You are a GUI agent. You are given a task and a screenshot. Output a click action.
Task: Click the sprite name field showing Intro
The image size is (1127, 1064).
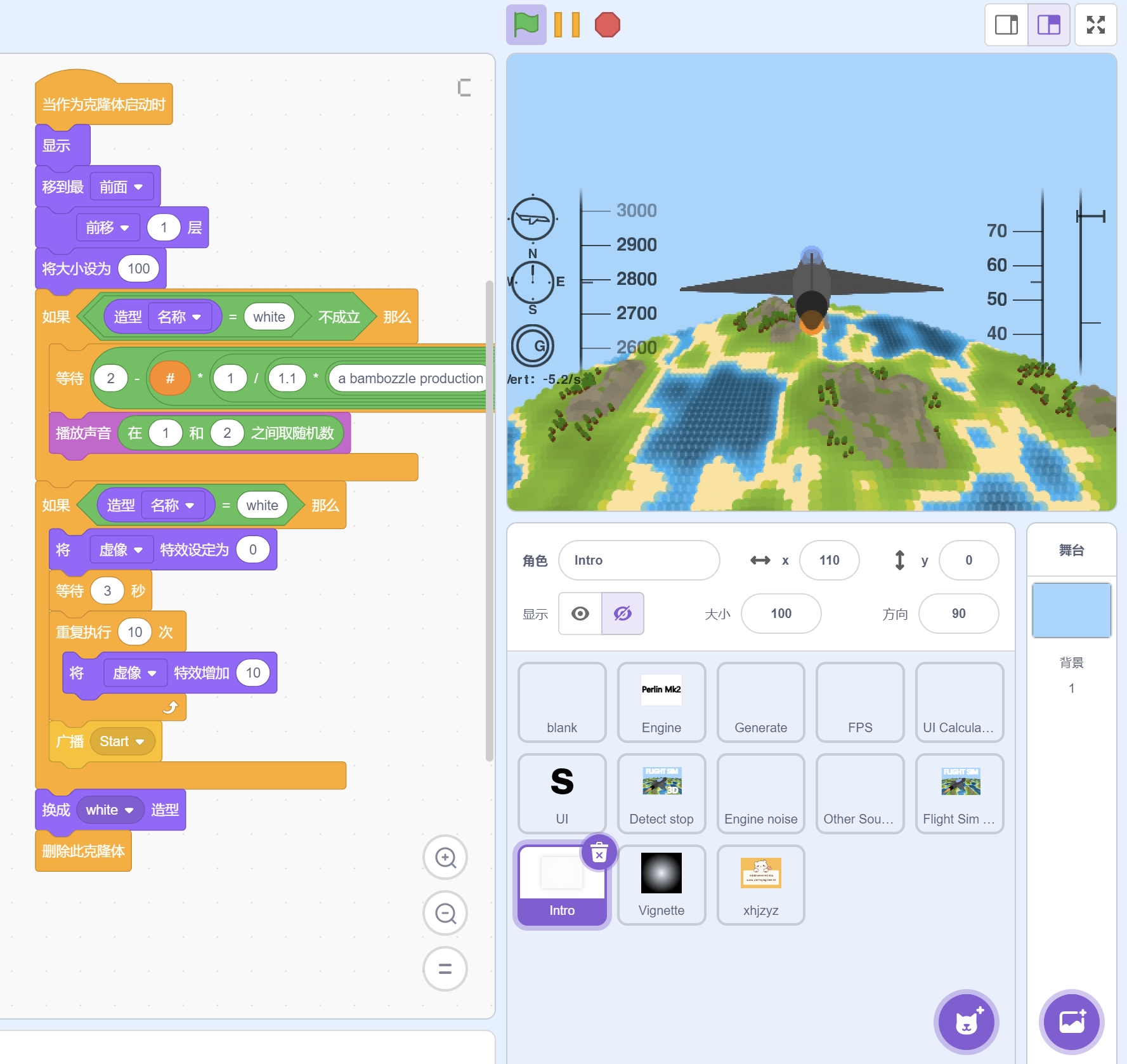(x=639, y=560)
